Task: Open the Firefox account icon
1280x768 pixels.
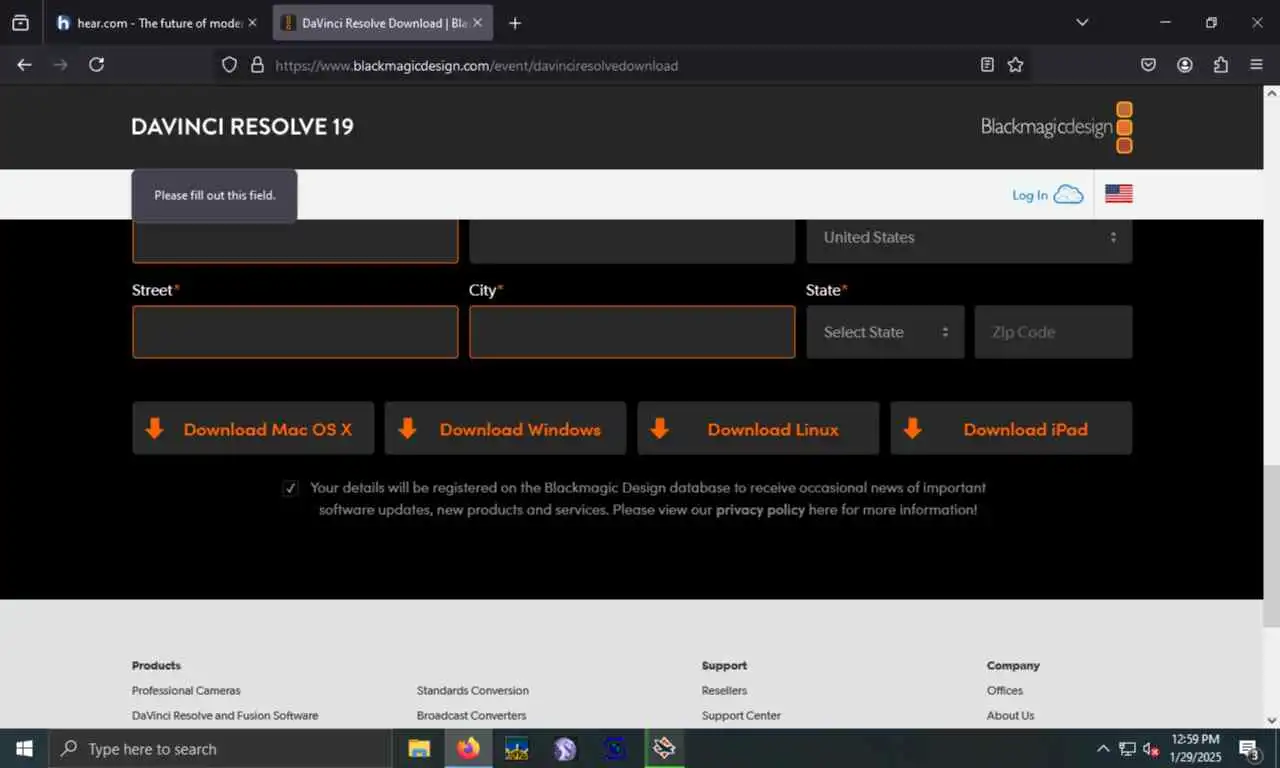Action: pyautogui.click(x=1185, y=65)
